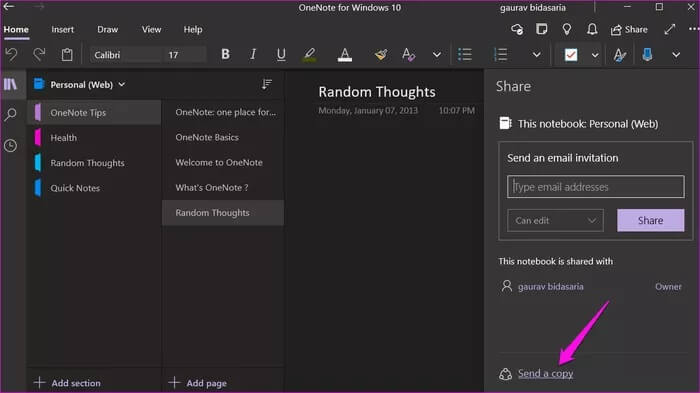Open the OneNote Basics page
This screenshot has height=393, width=700.
223,137
